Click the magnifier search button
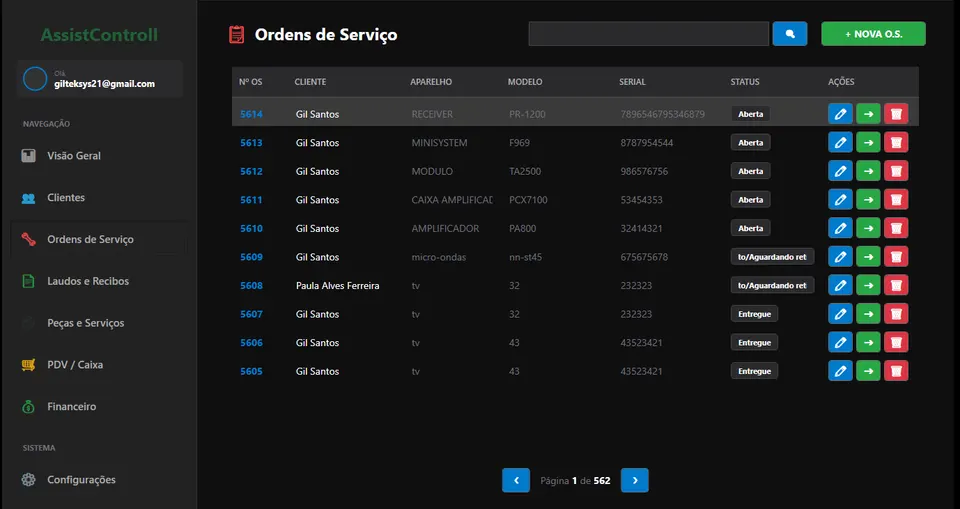 790,34
